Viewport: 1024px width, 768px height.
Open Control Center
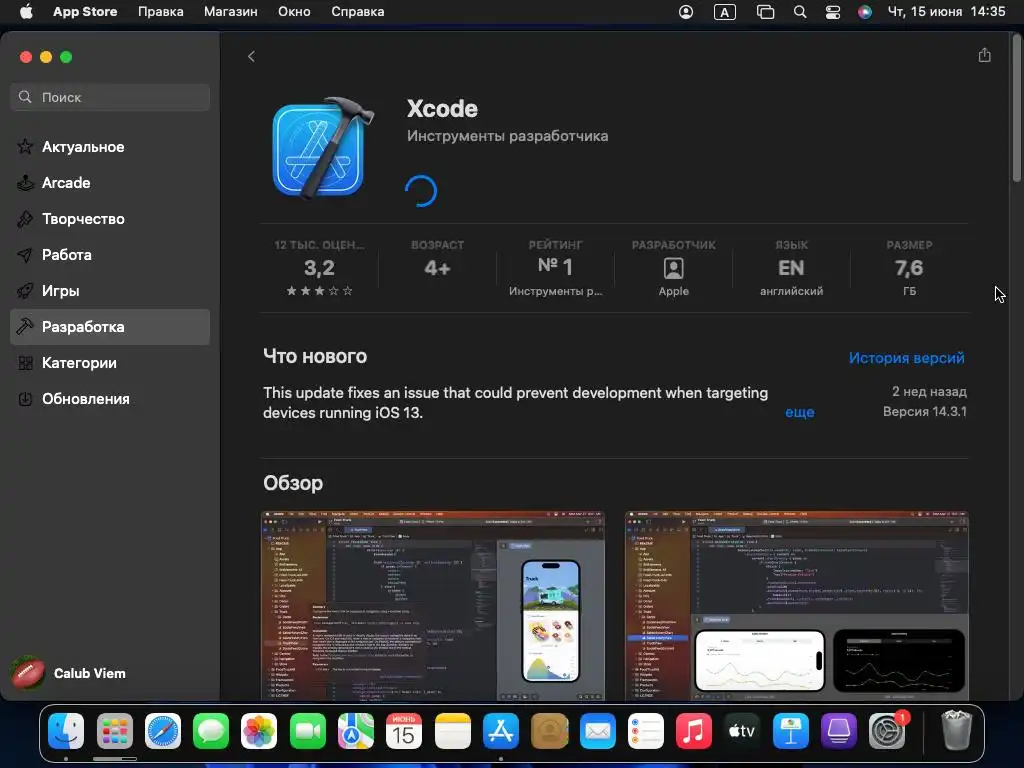pos(833,12)
